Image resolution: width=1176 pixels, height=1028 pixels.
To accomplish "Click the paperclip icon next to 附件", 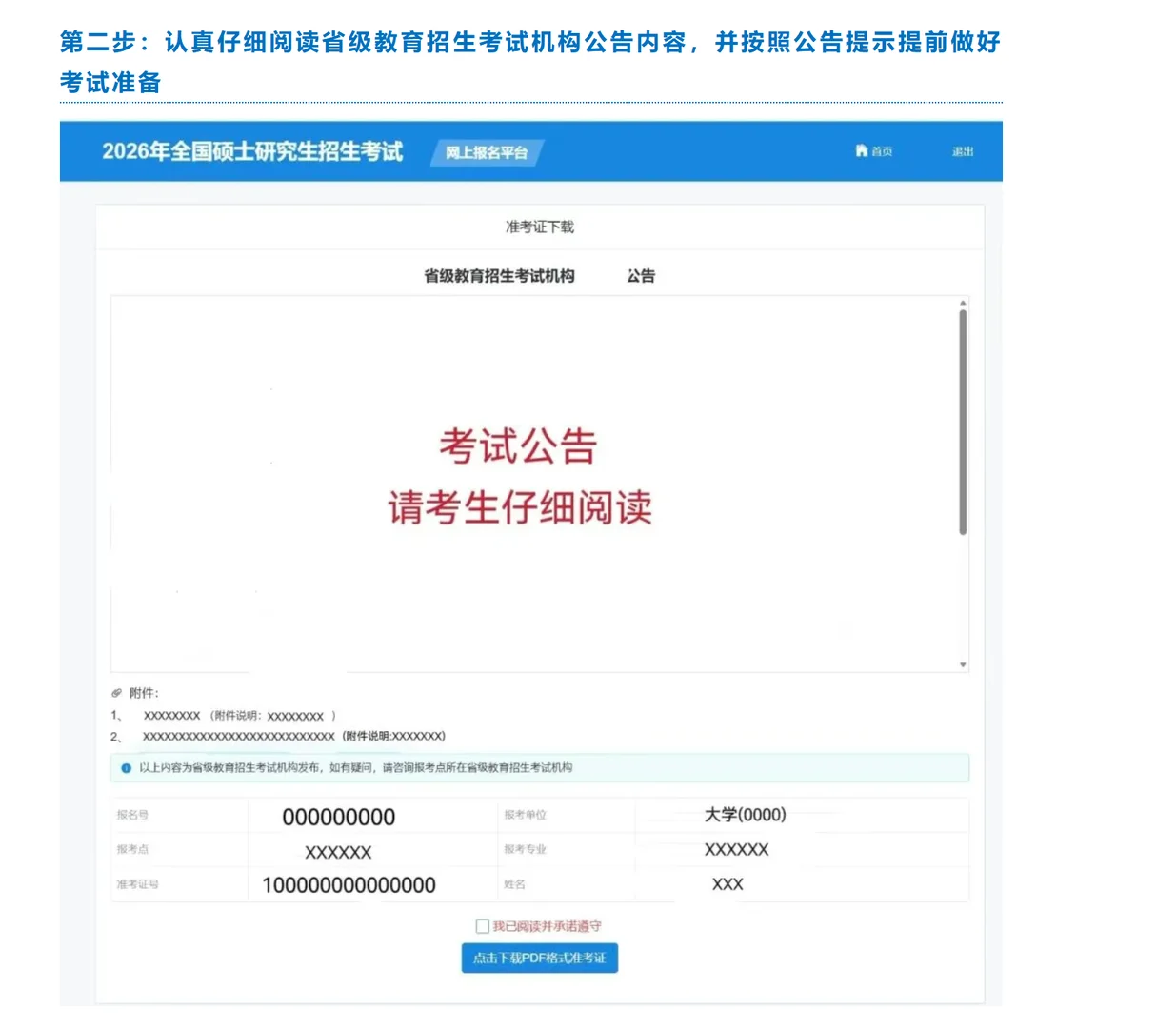I will [116, 693].
